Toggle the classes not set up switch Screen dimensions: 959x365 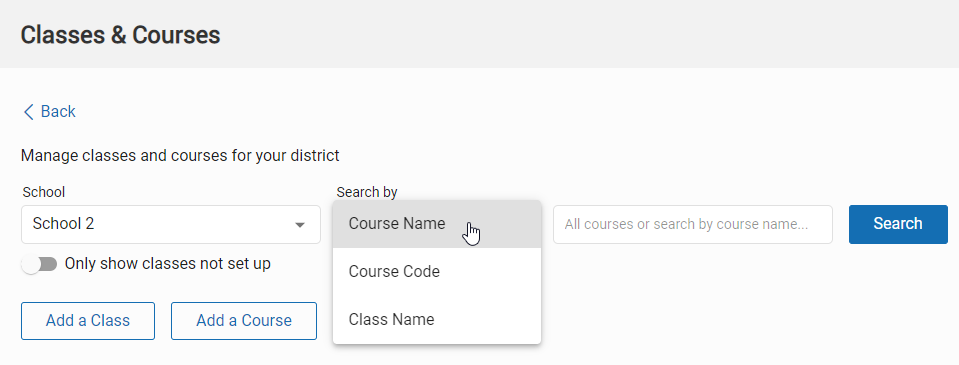click(x=39, y=264)
